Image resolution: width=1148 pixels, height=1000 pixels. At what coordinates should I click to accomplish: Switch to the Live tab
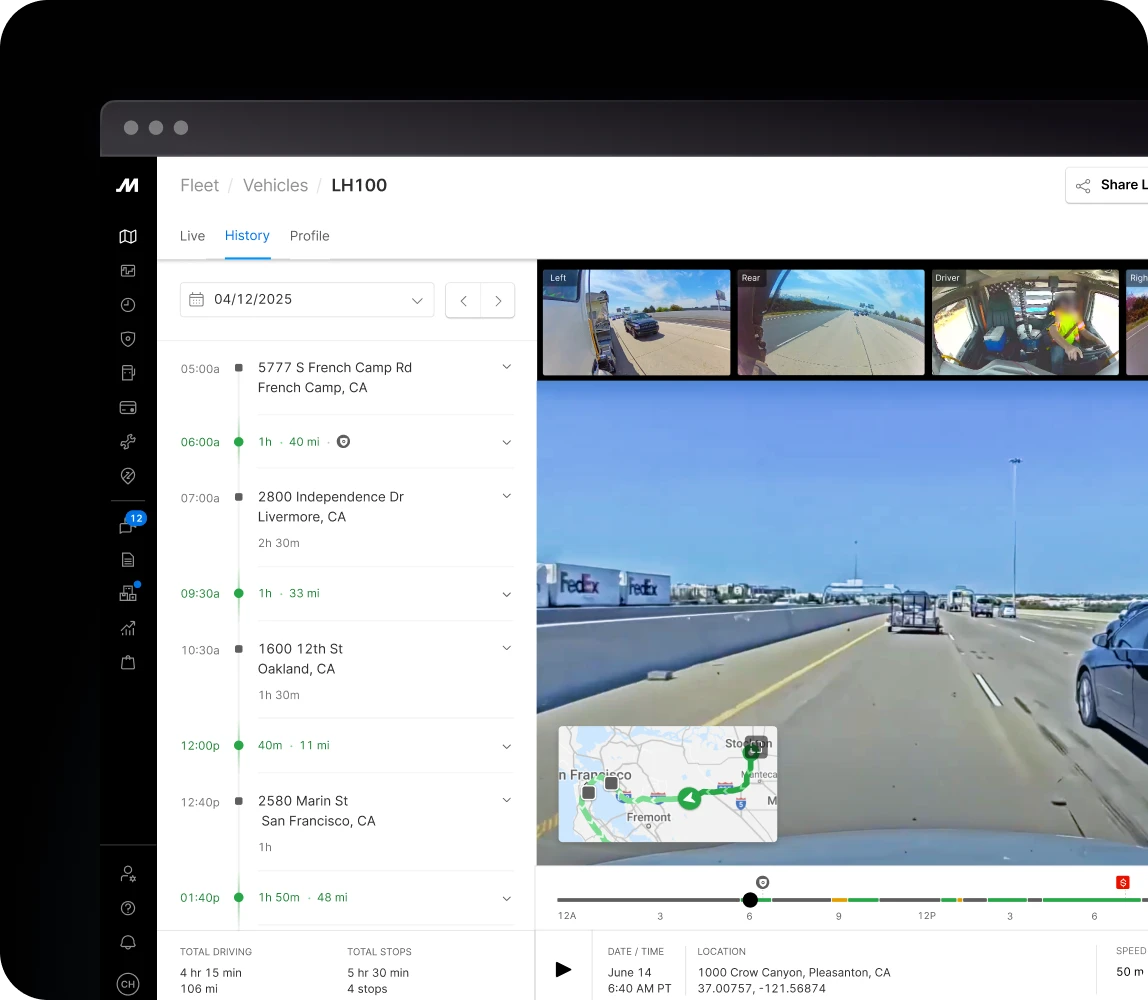click(192, 235)
